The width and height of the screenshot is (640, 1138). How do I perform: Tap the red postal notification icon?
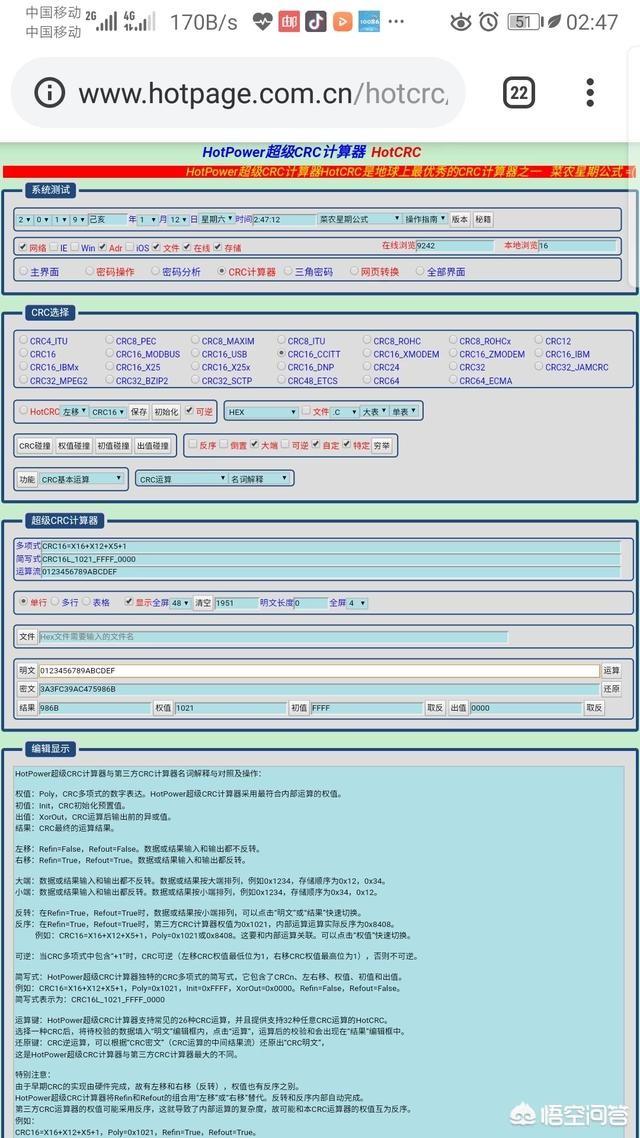[289, 22]
